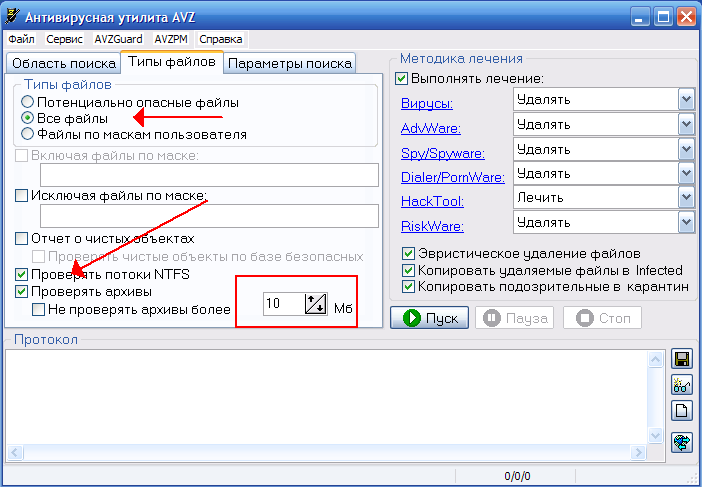Open the Сервис menu

point(64,39)
